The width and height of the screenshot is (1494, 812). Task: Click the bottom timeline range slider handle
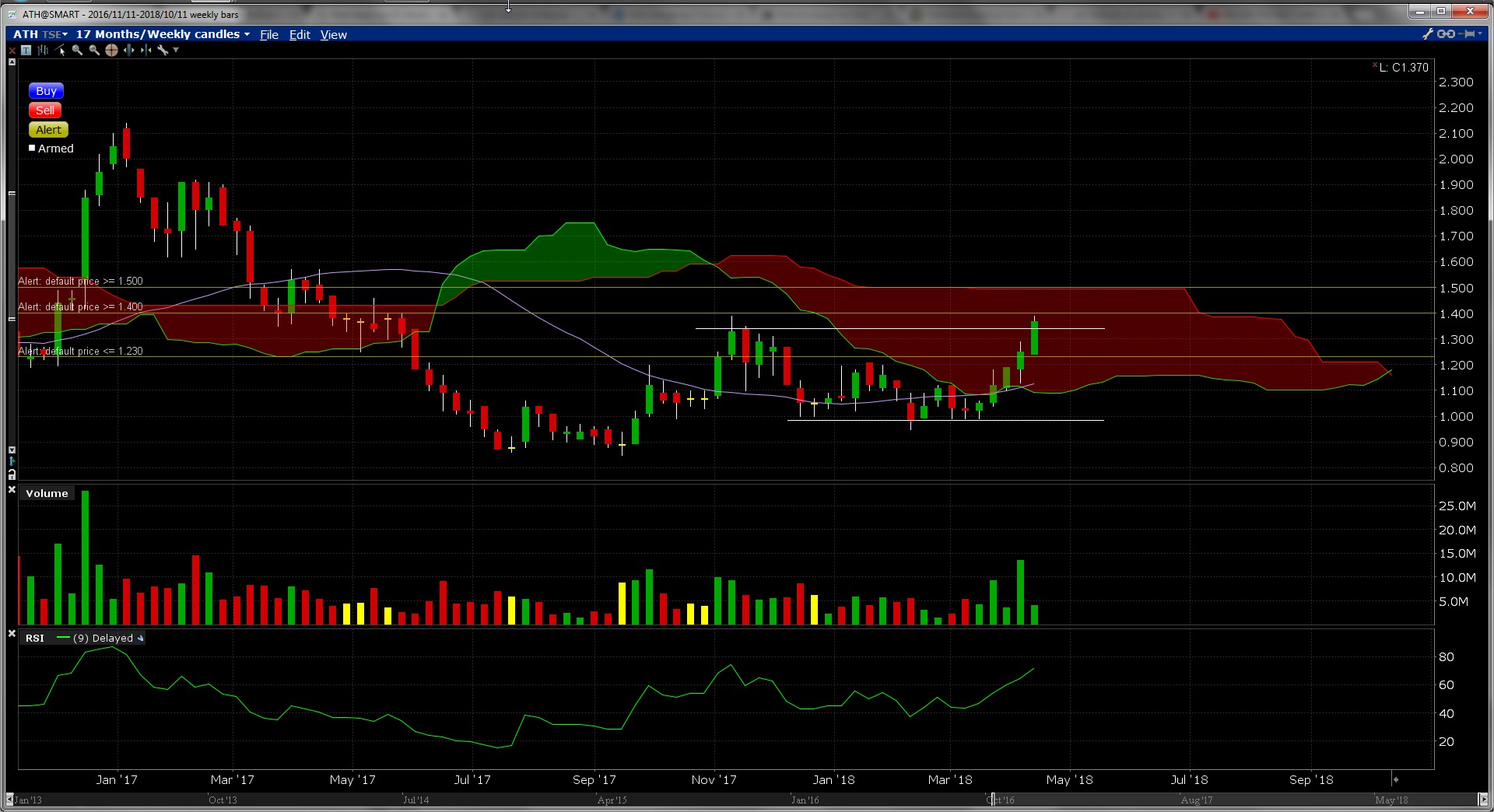click(x=993, y=800)
